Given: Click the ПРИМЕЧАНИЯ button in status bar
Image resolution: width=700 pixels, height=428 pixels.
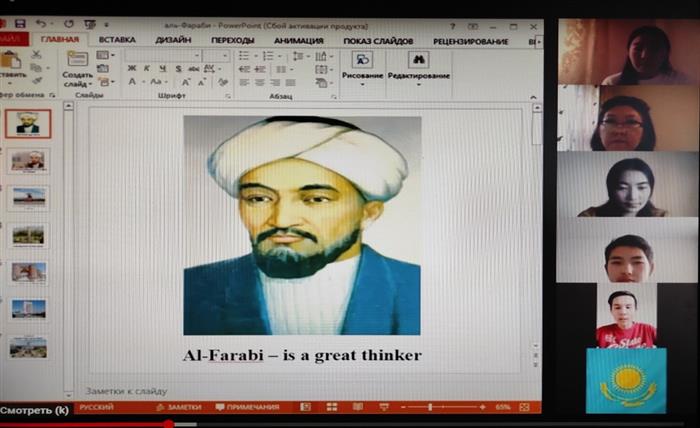Looking at the screenshot, I should (246, 407).
